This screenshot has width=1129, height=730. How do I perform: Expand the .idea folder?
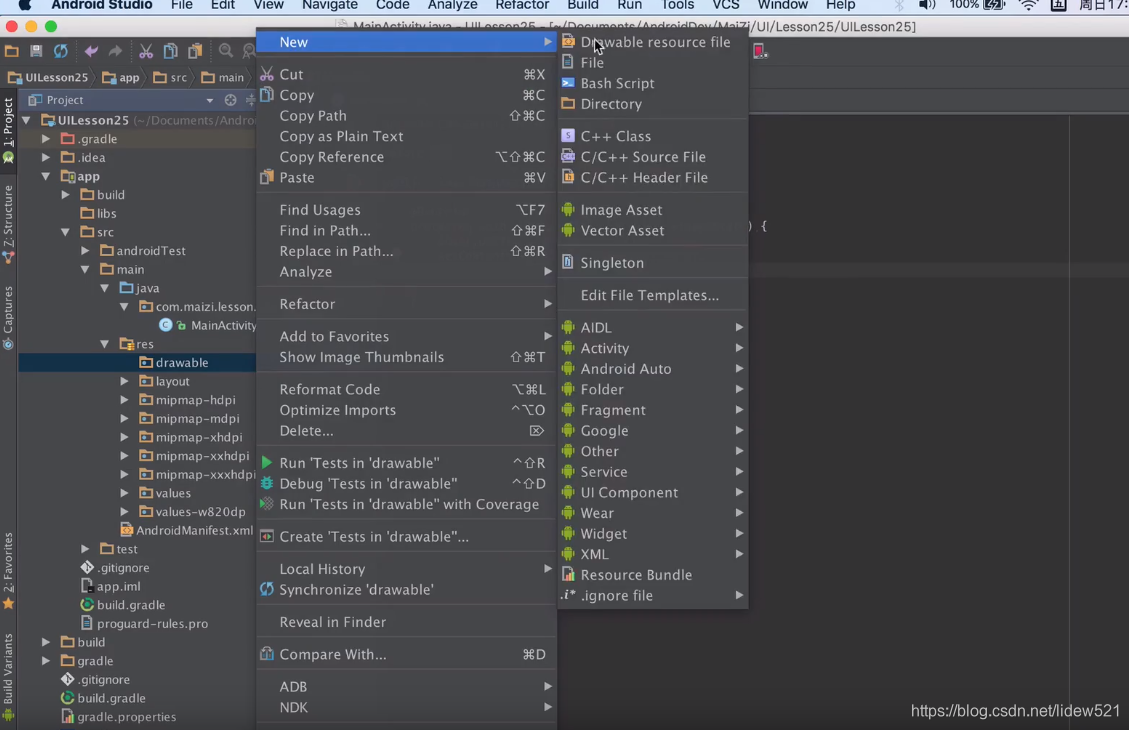click(x=46, y=157)
